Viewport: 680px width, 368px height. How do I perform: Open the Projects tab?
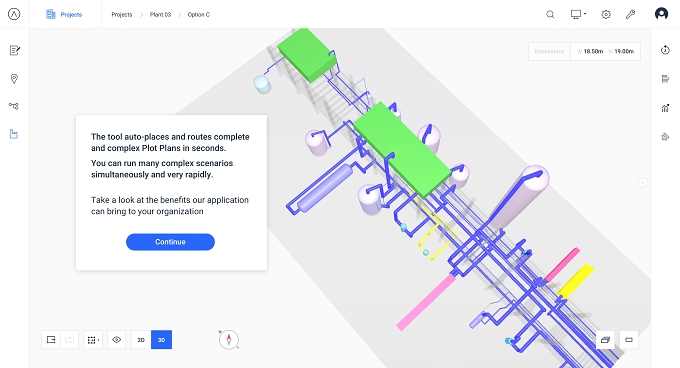click(64, 14)
